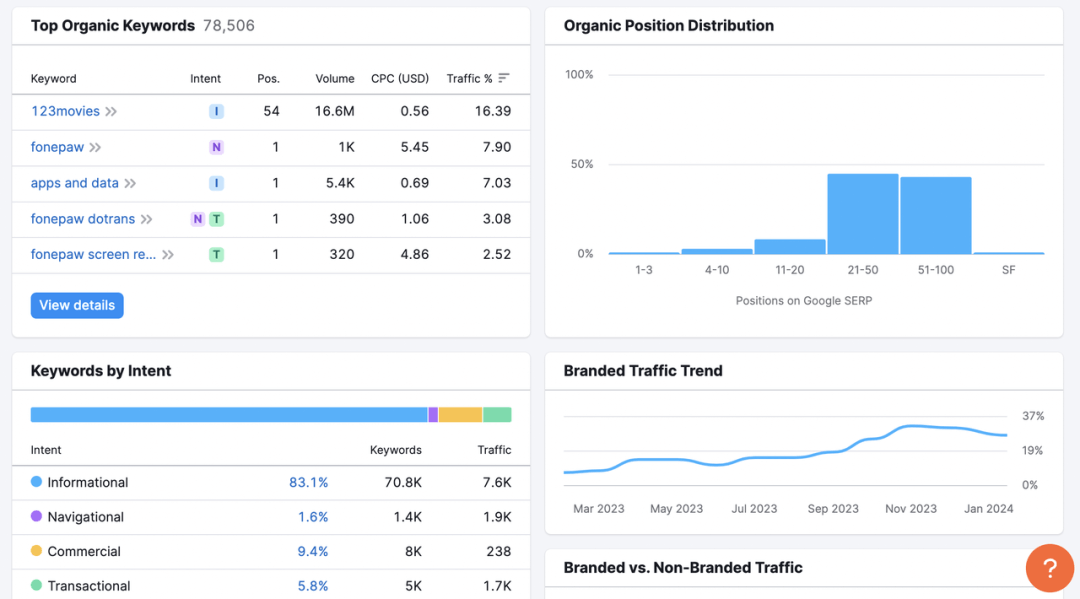The width and height of the screenshot is (1080, 599).
Task: Click the 9.4% Commercial percentage link
Action: click(312, 551)
